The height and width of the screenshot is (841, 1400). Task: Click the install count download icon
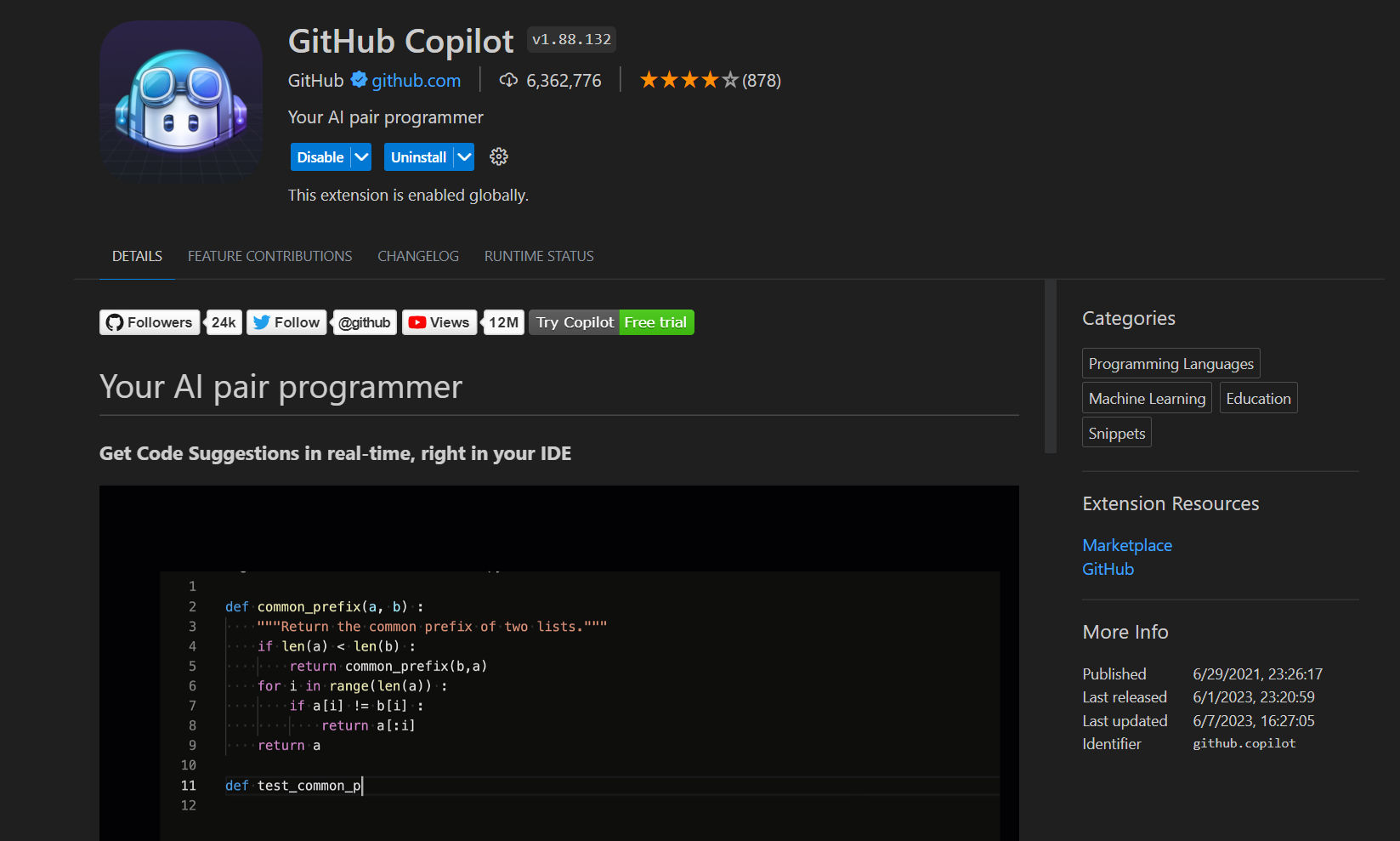508,80
